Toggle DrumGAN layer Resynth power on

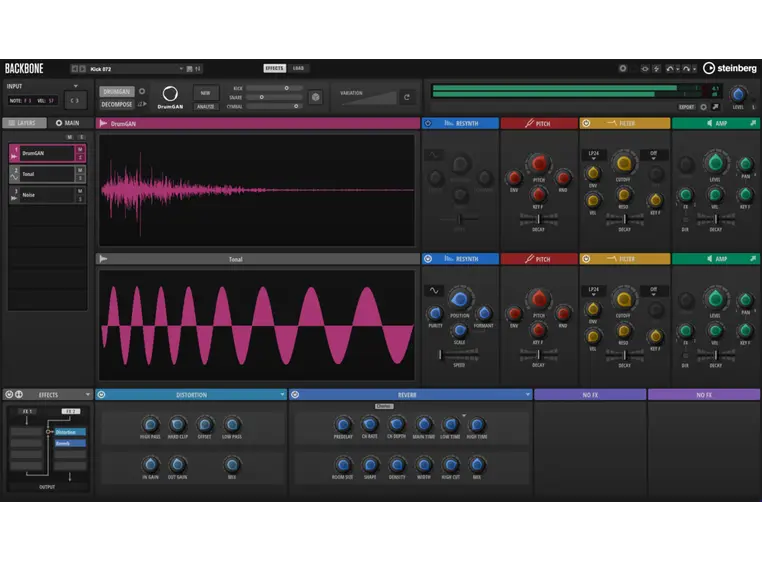(x=428, y=123)
